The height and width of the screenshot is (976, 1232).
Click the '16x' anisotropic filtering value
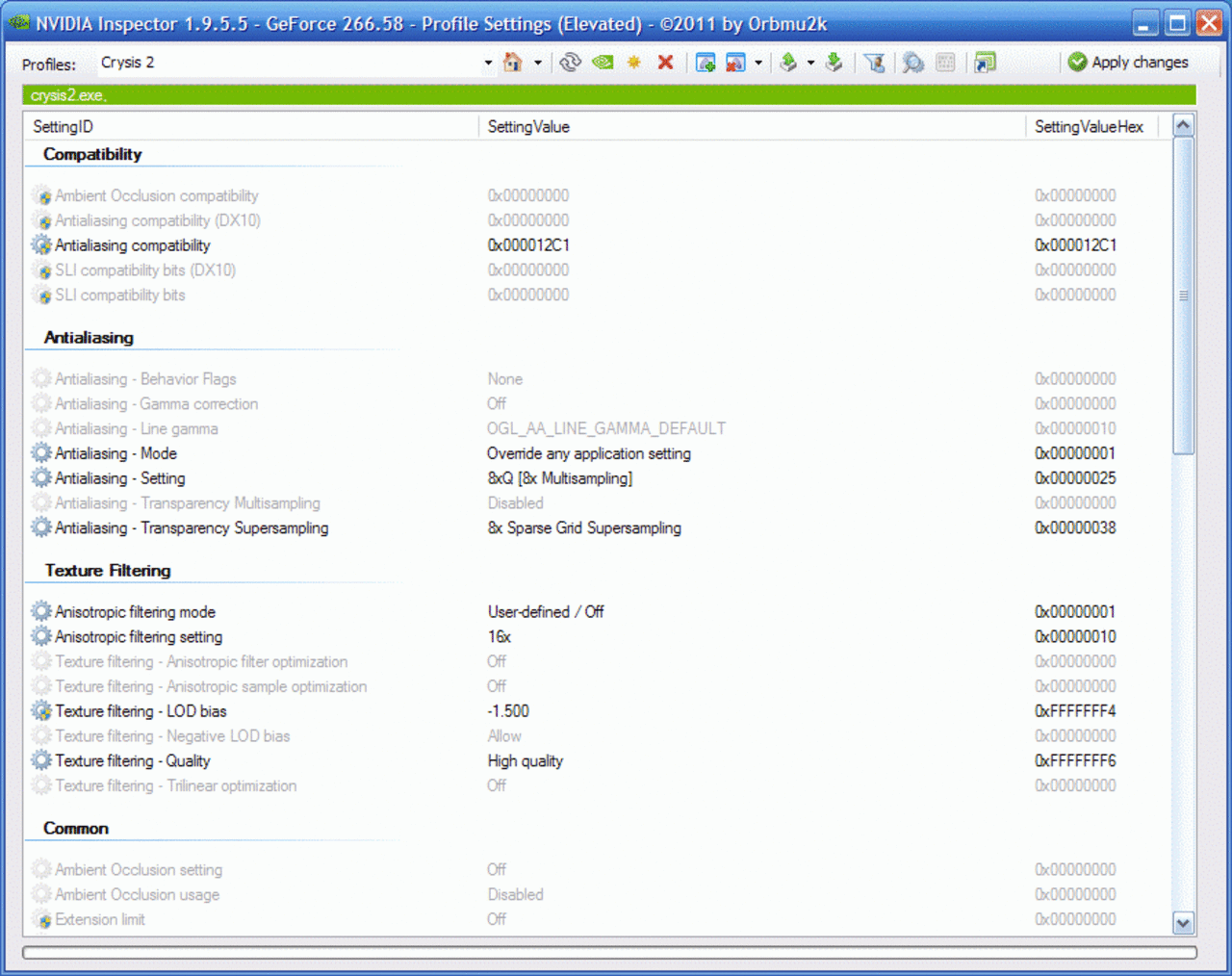point(500,637)
